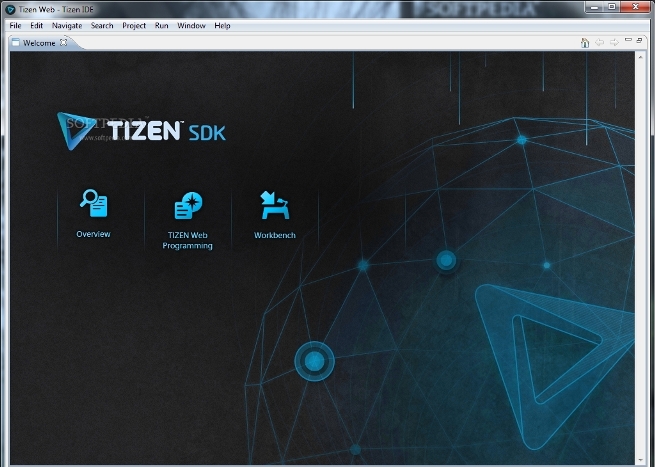
Task: Click the Workbench link text
Action: [274, 235]
